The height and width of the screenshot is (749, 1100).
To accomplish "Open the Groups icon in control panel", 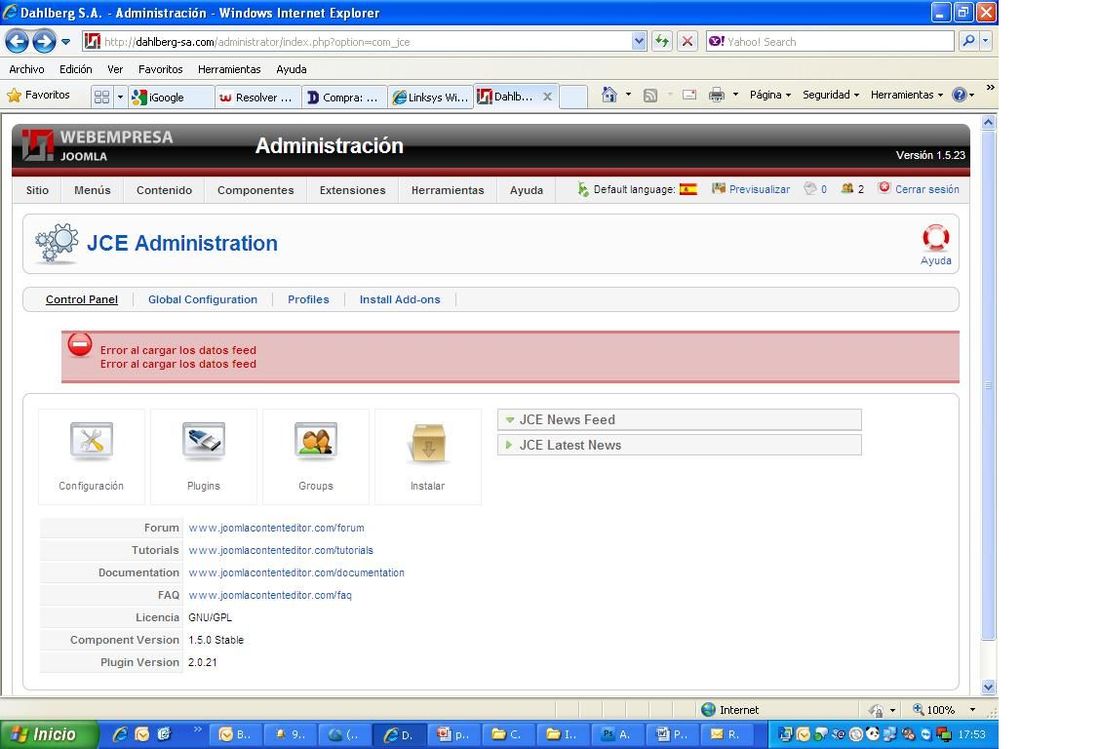I will [316, 441].
